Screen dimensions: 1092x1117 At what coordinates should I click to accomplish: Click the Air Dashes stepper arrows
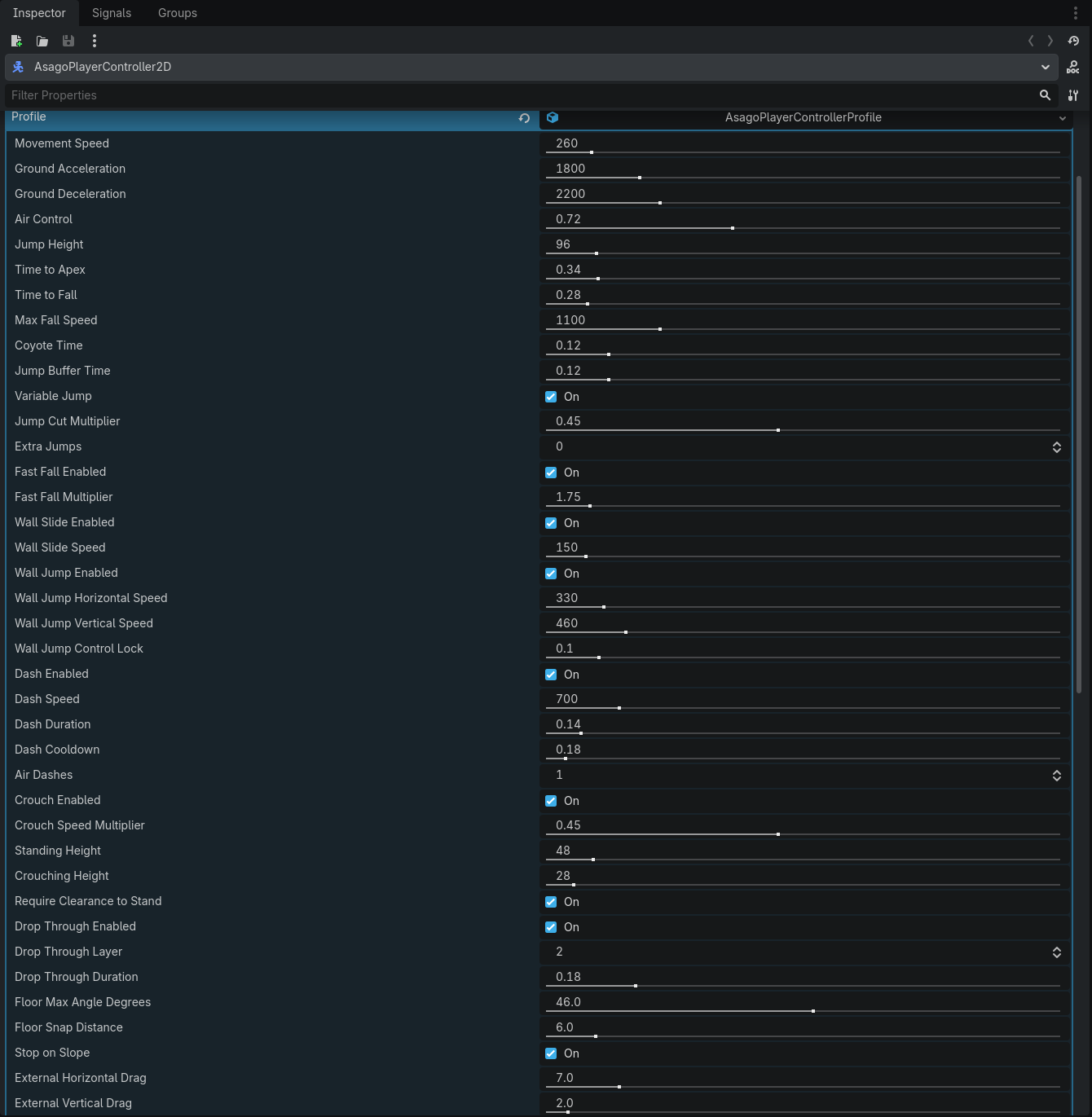point(1057,776)
